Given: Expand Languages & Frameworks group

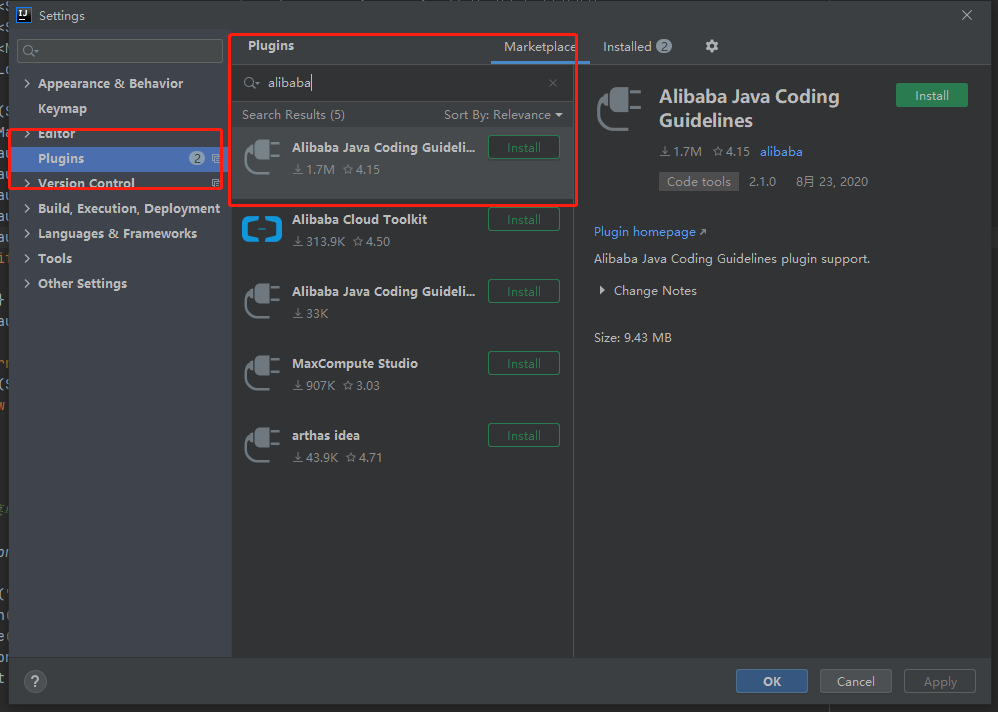Looking at the screenshot, I should pos(27,234).
